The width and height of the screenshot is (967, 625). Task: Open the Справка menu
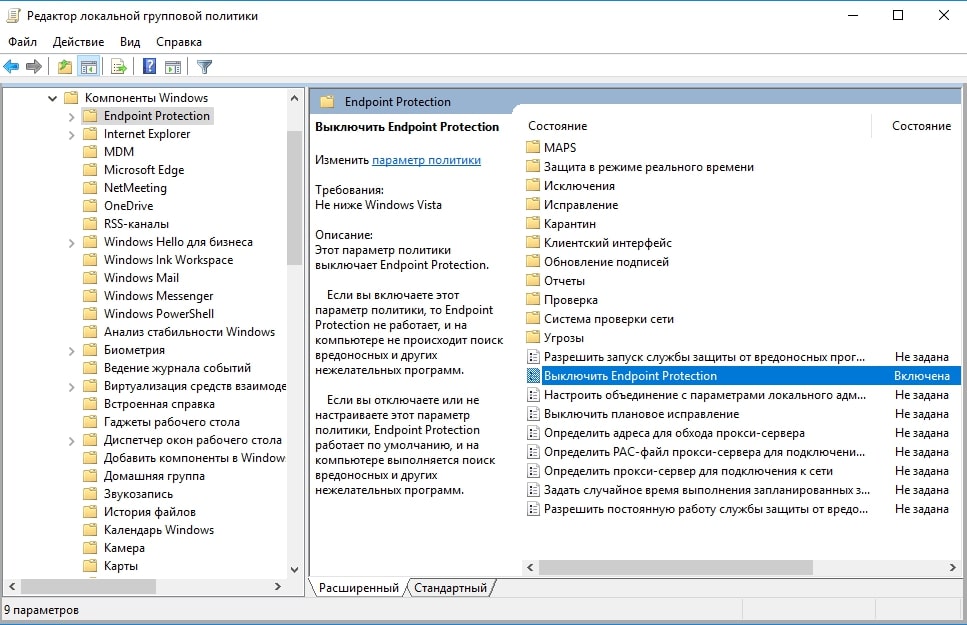179,42
